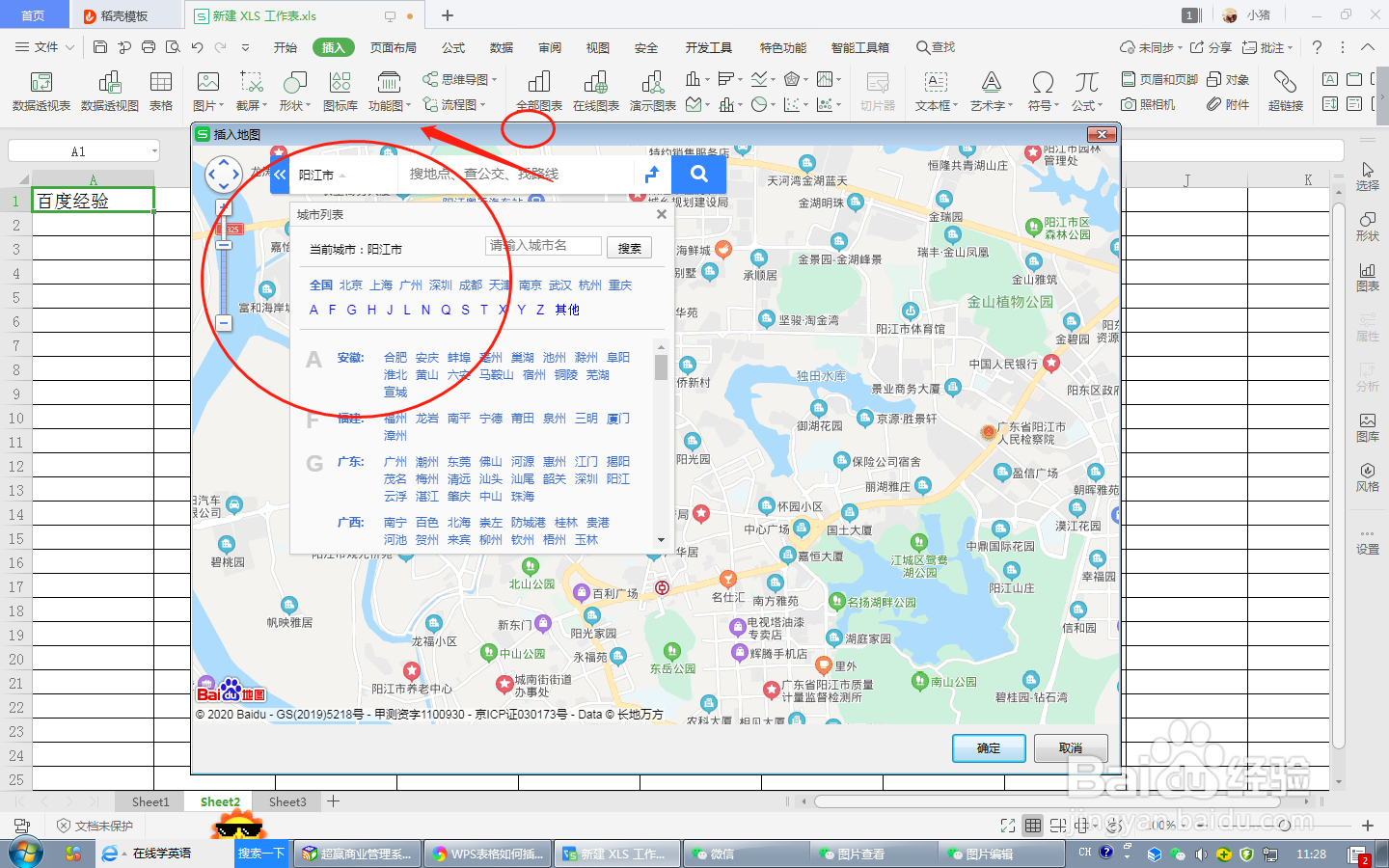The width and height of the screenshot is (1389, 868).
Task: Add a new sheet with plus icon
Action: point(334,801)
